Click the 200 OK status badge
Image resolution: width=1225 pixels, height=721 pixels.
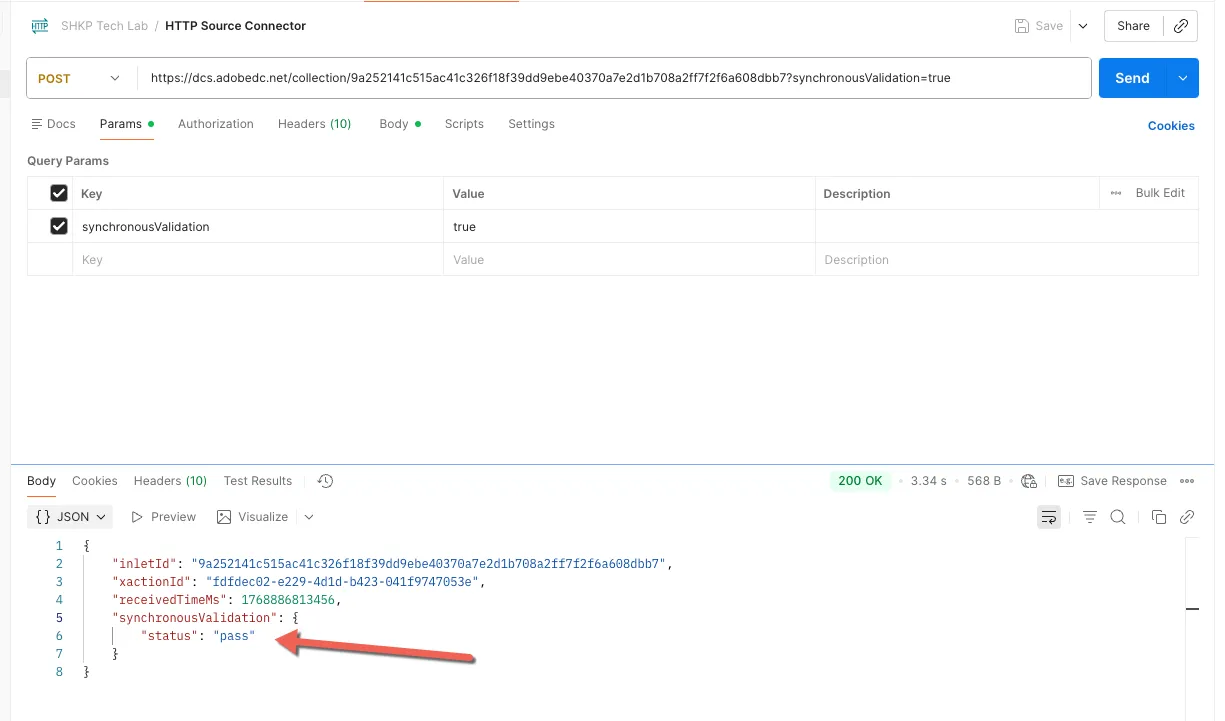[x=860, y=481]
